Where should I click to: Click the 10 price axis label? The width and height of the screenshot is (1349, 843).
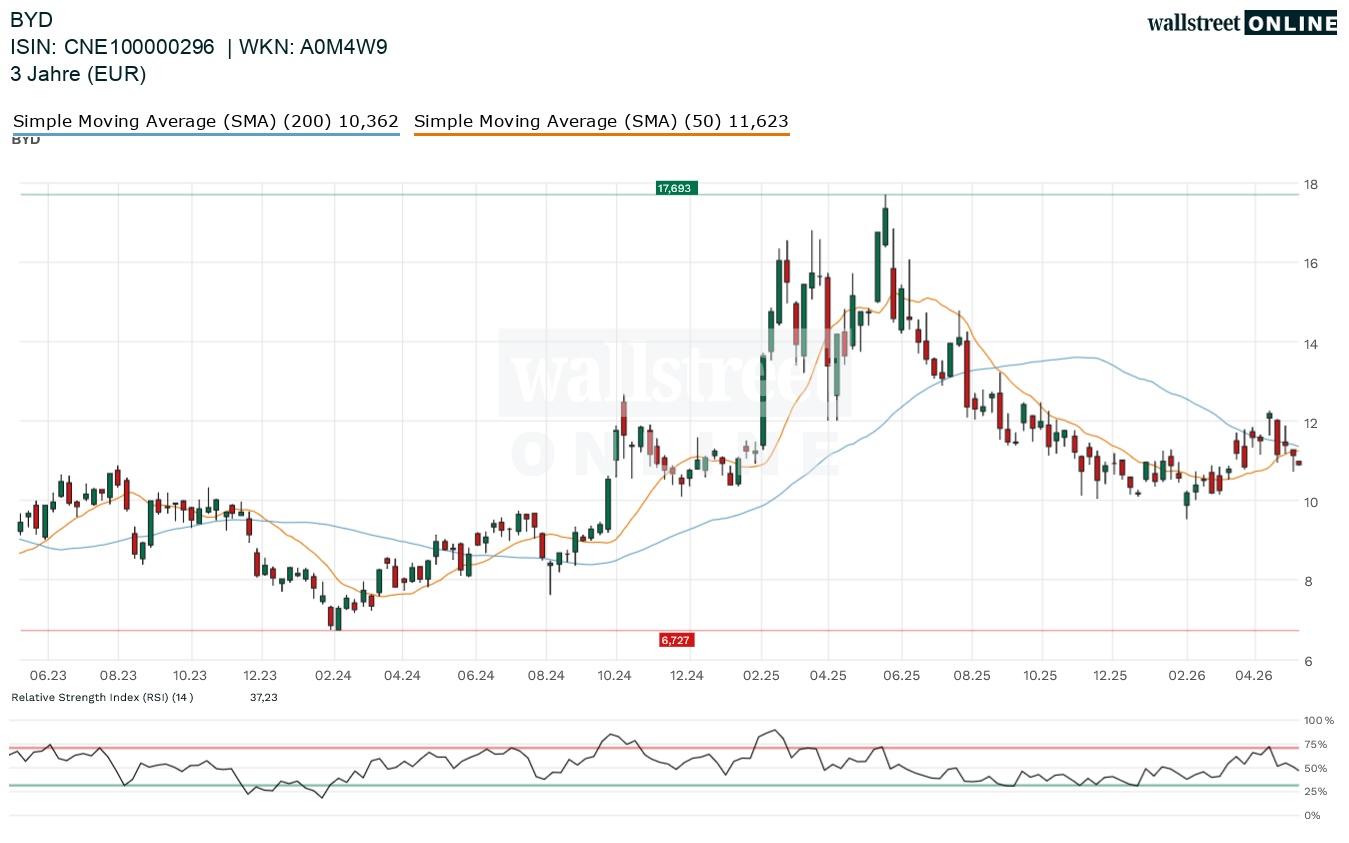pos(1309,502)
